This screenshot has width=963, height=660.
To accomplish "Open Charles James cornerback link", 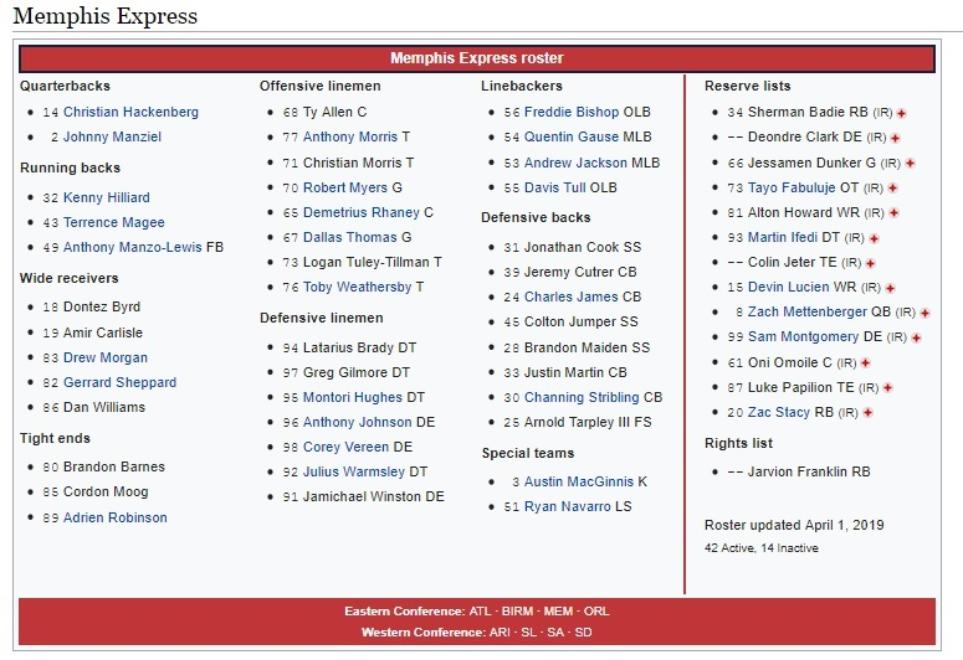I will [x=571, y=297].
